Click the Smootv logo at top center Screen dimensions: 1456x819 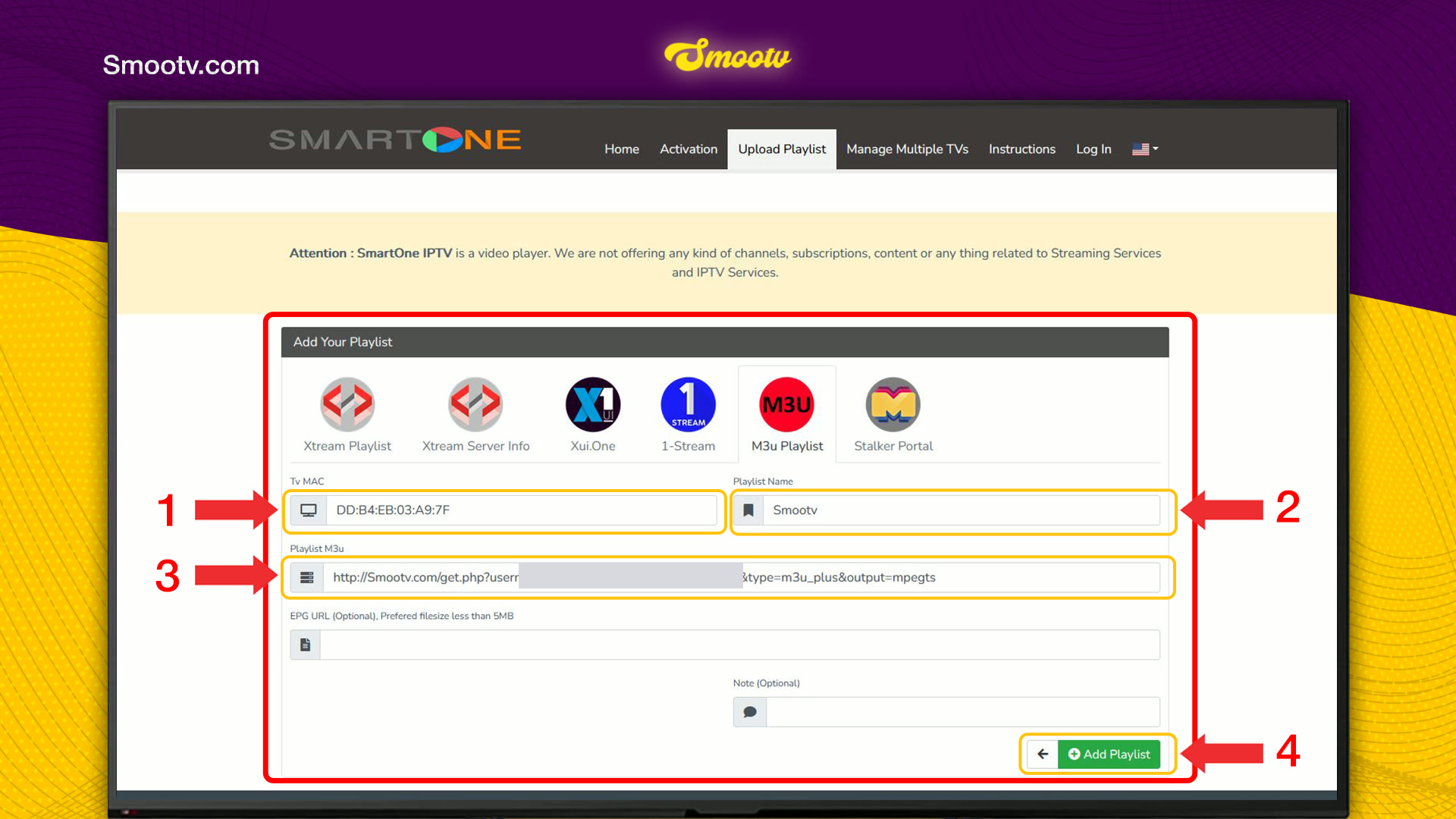727,55
